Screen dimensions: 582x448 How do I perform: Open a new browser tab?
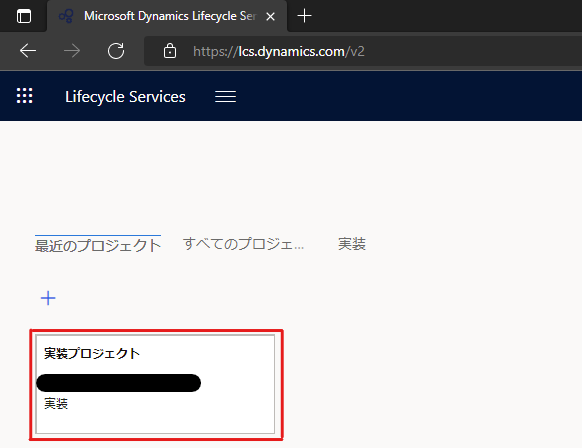click(x=304, y=16)
